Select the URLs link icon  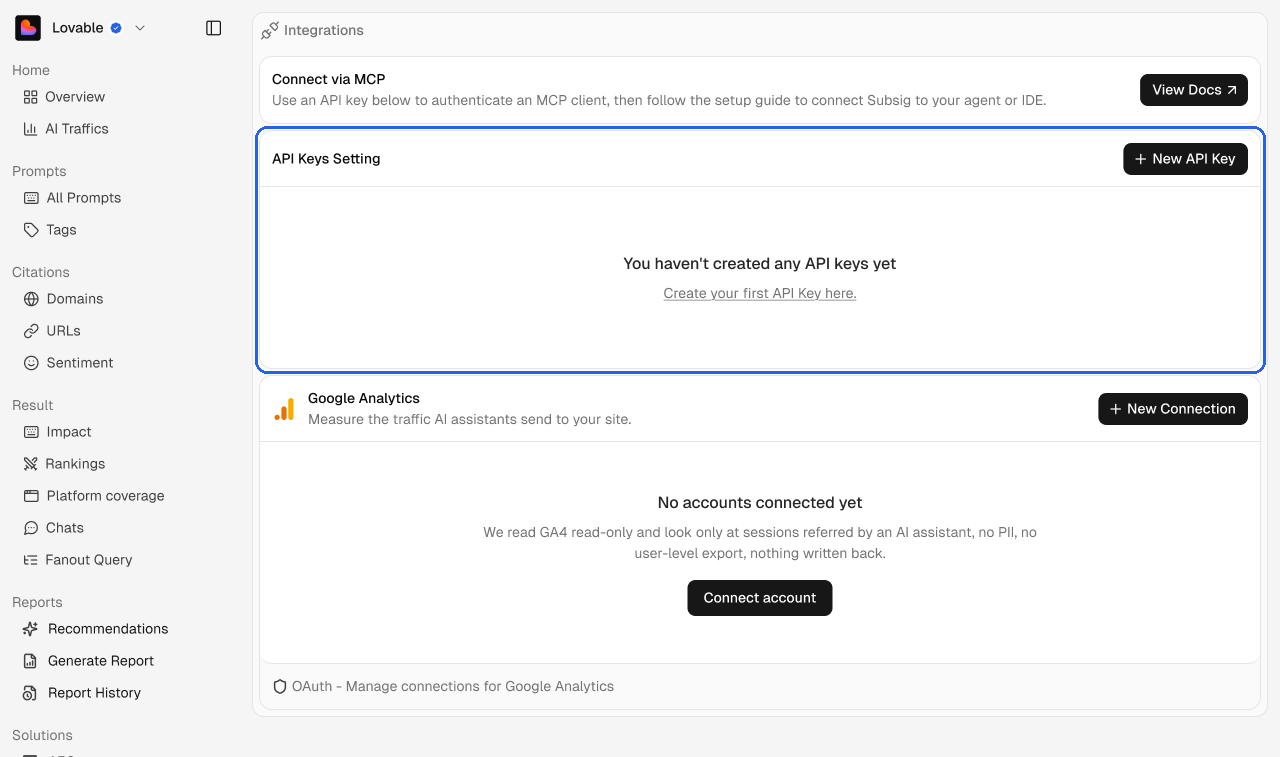(31, 331)
